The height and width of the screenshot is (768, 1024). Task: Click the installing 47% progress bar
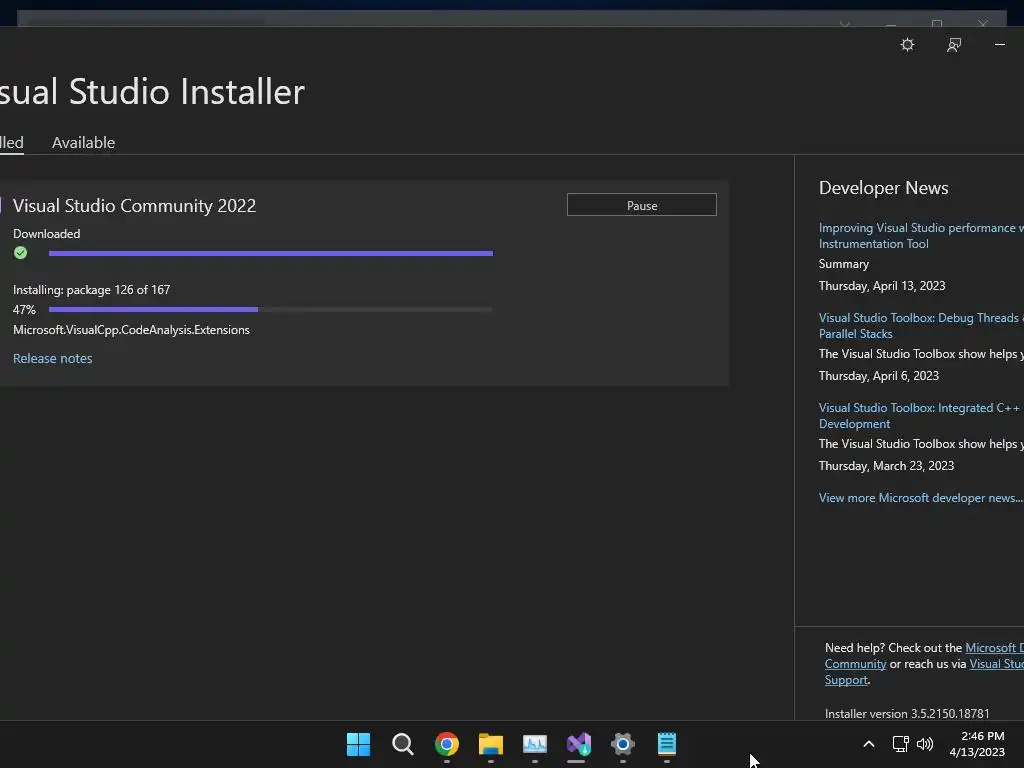270,310
